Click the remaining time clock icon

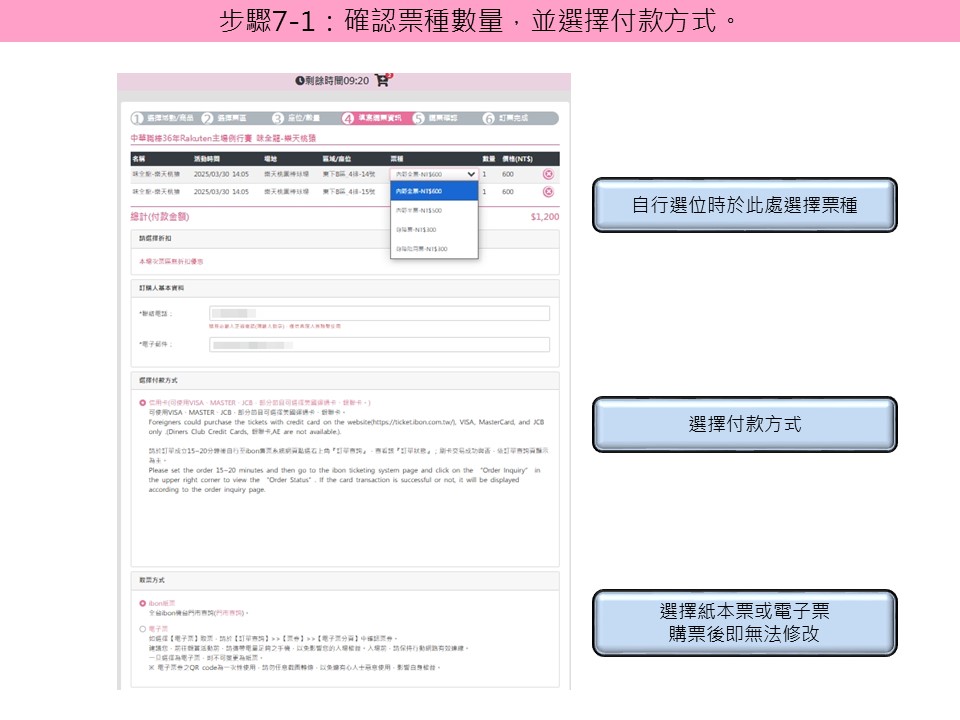click(299, 81)
